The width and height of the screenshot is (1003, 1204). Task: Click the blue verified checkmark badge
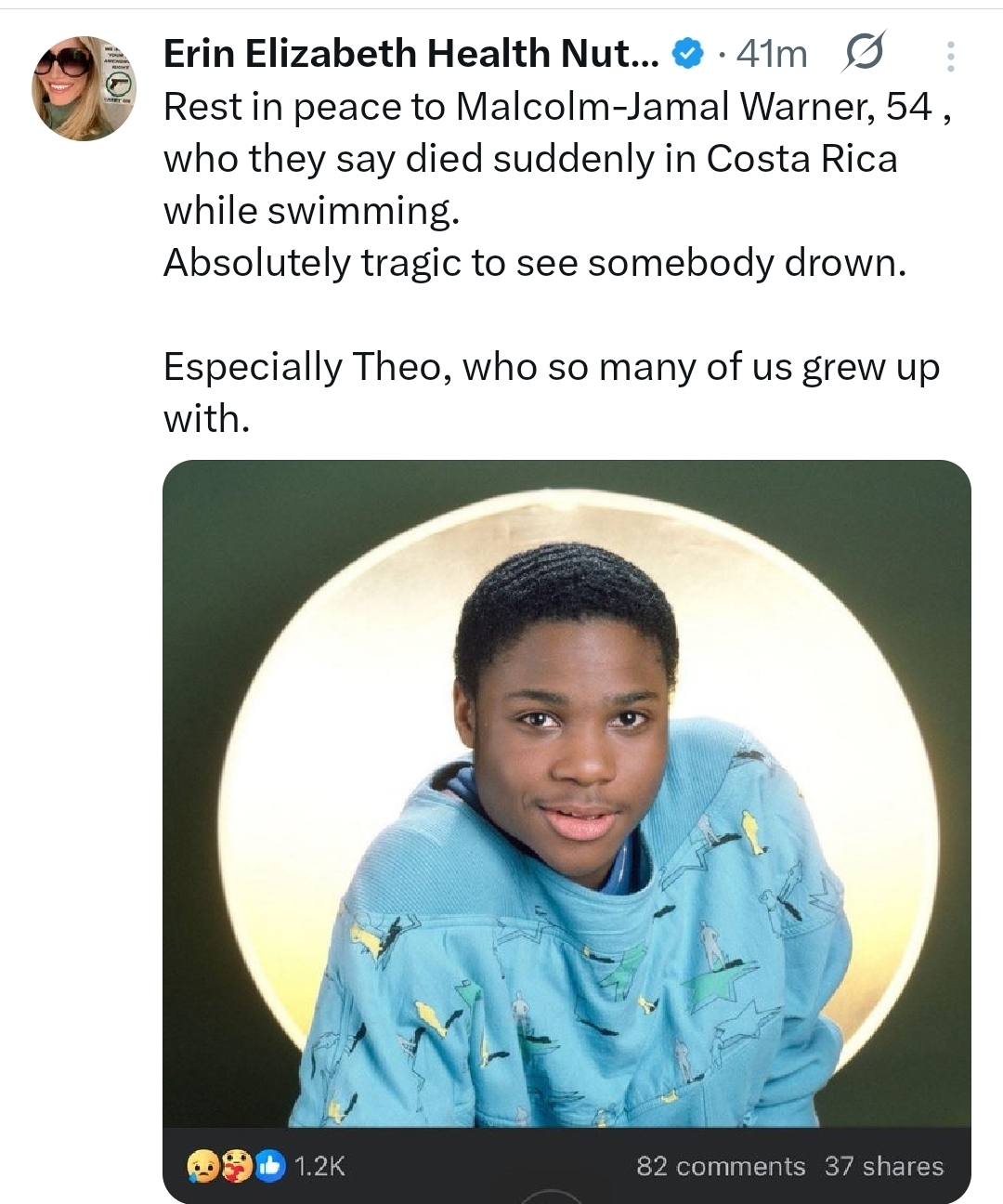tap(686, 56)
